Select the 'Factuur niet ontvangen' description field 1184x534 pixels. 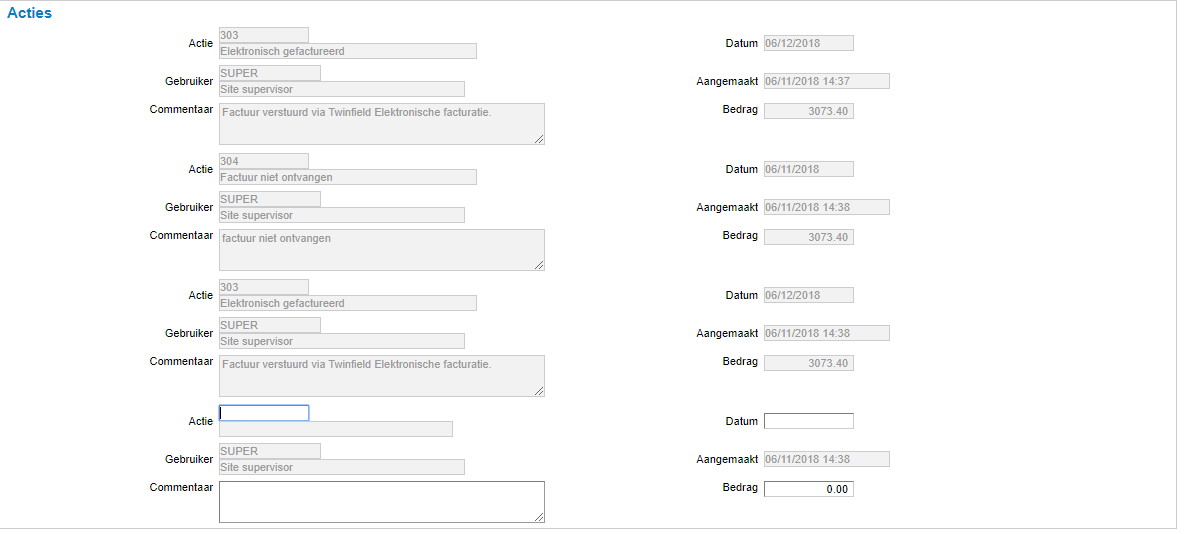click(x=347, y=177)
